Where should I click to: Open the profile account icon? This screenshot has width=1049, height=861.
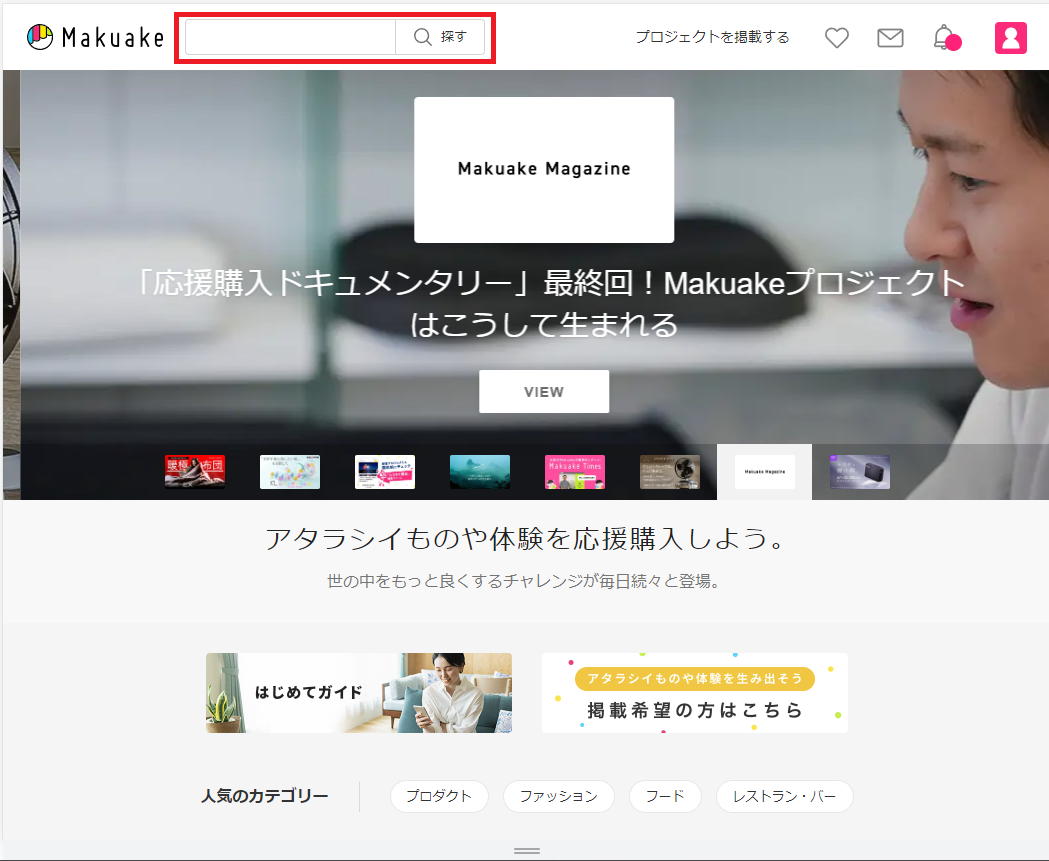coord(1010,38)
